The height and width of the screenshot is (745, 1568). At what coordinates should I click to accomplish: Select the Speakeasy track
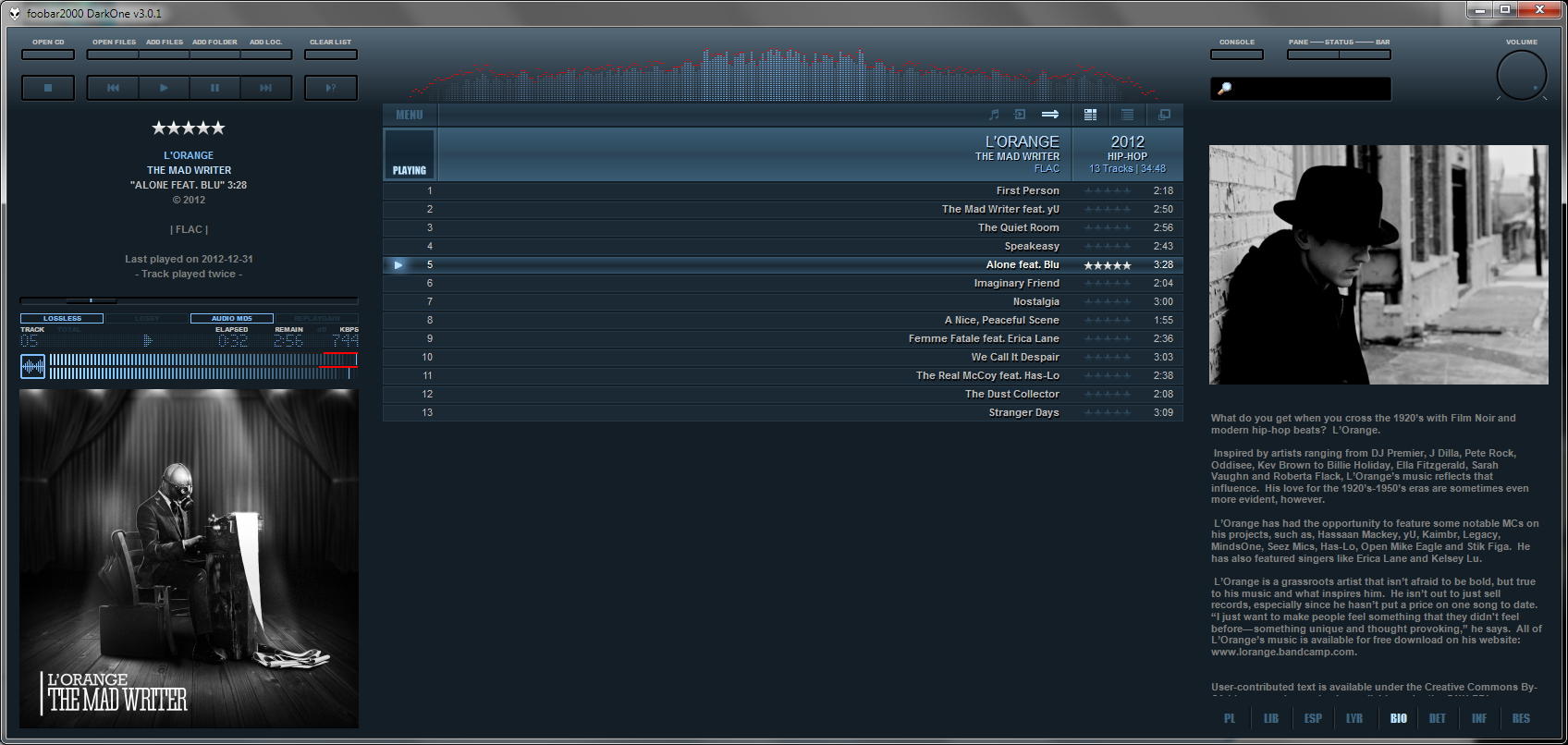pos(783,246)
